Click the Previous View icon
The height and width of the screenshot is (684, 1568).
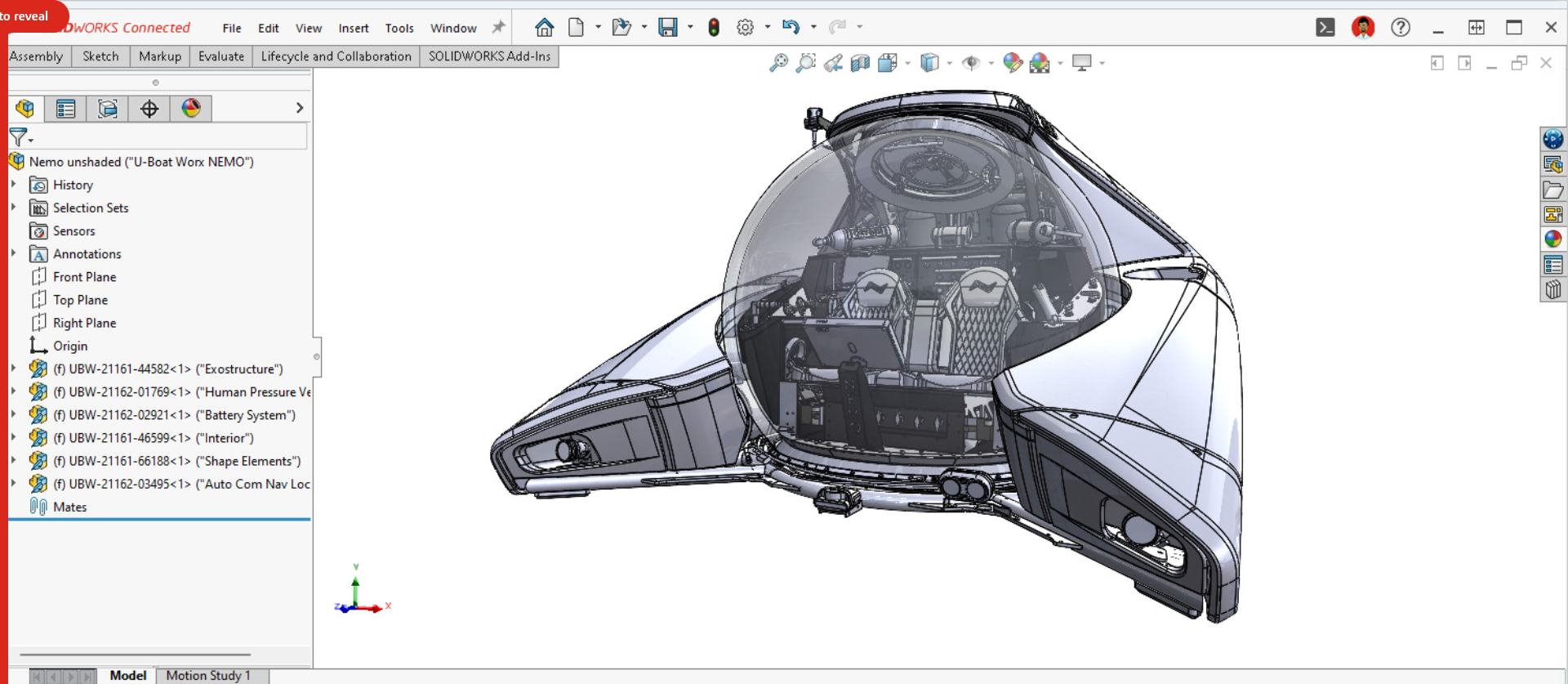[x=833, y=63]
